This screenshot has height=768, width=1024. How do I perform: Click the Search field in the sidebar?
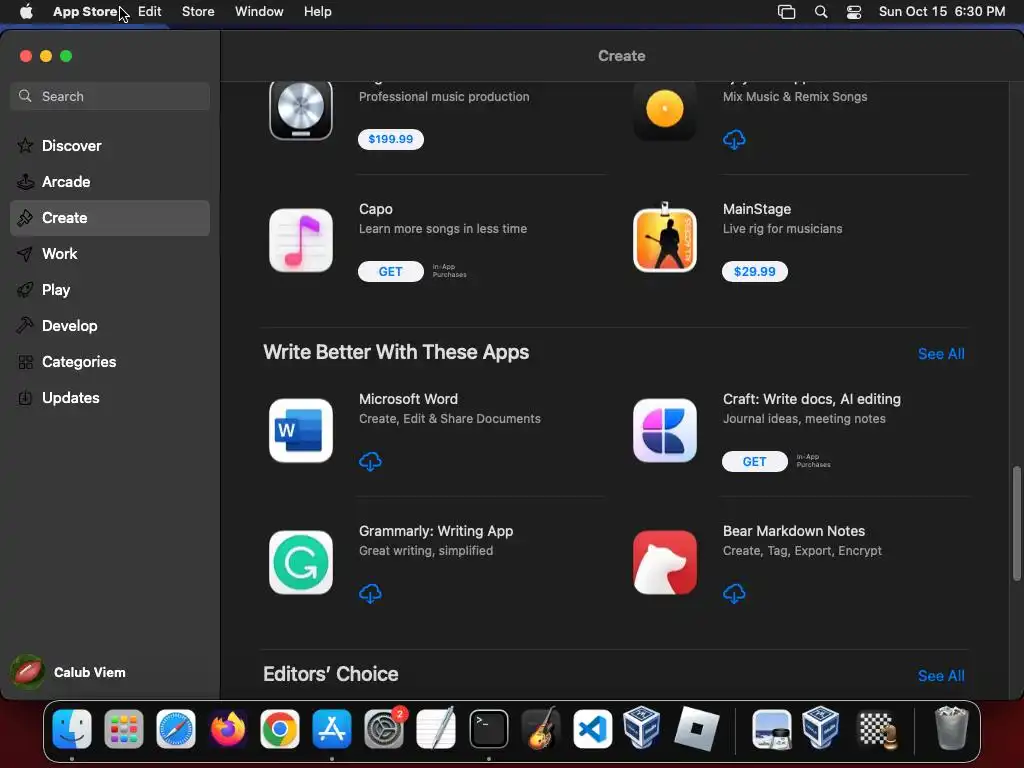[110, 96]
